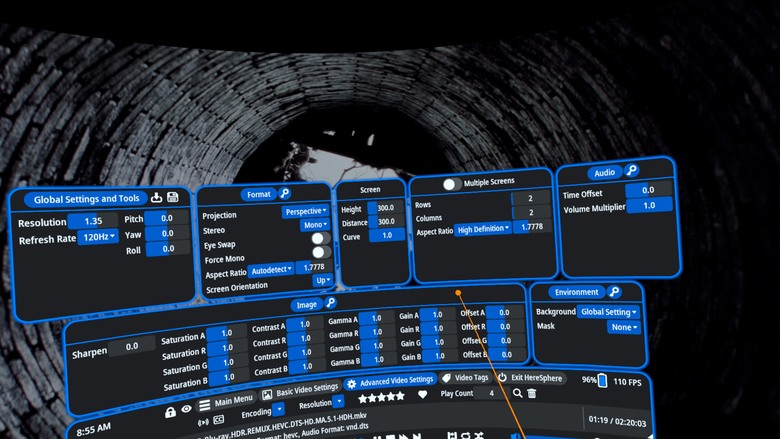Screen dimensions: 780x439
Task: Adjust the Saturation A slider
Action: coord(227,333)
